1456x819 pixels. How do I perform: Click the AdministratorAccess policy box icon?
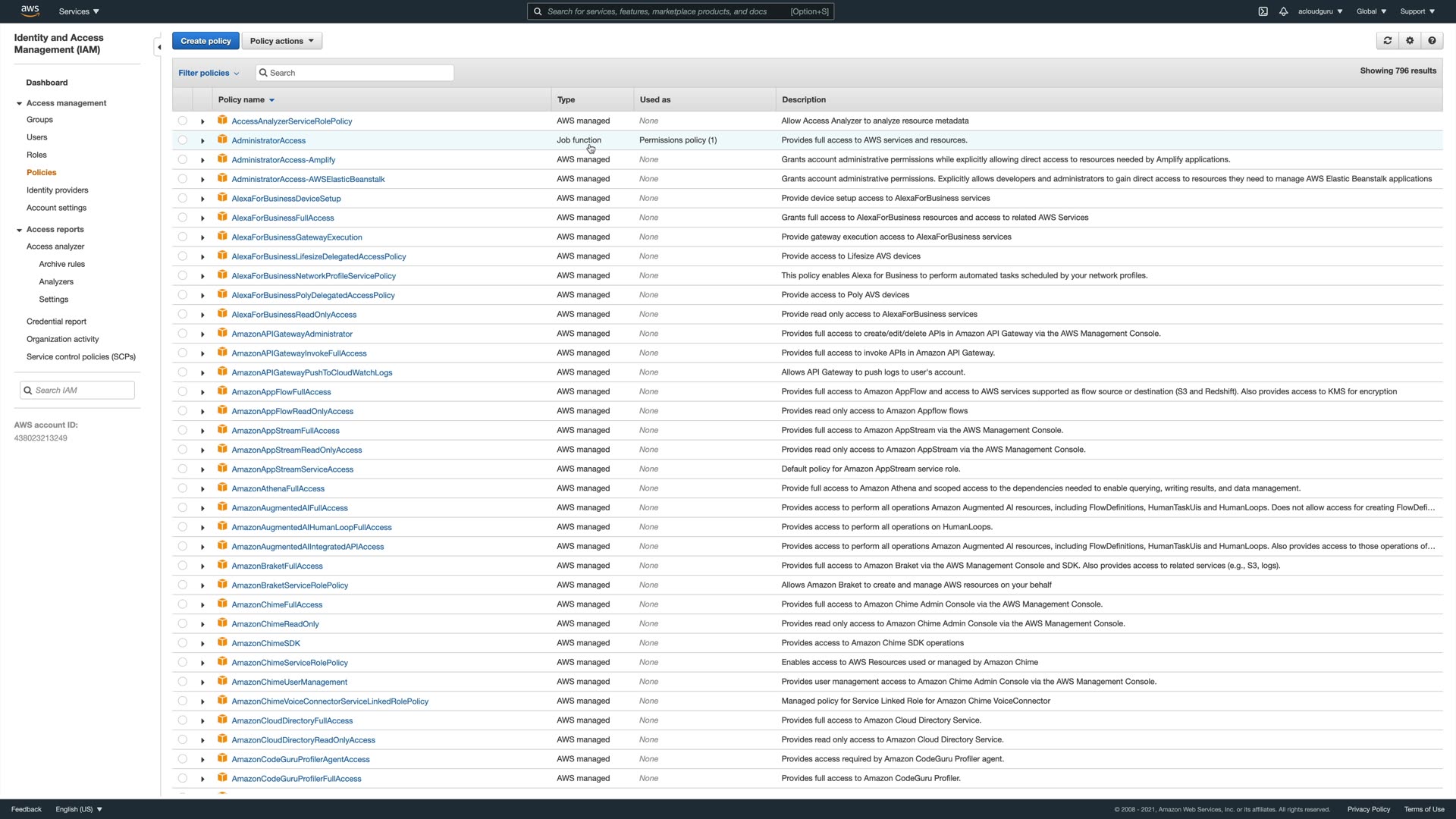point(222,140)
